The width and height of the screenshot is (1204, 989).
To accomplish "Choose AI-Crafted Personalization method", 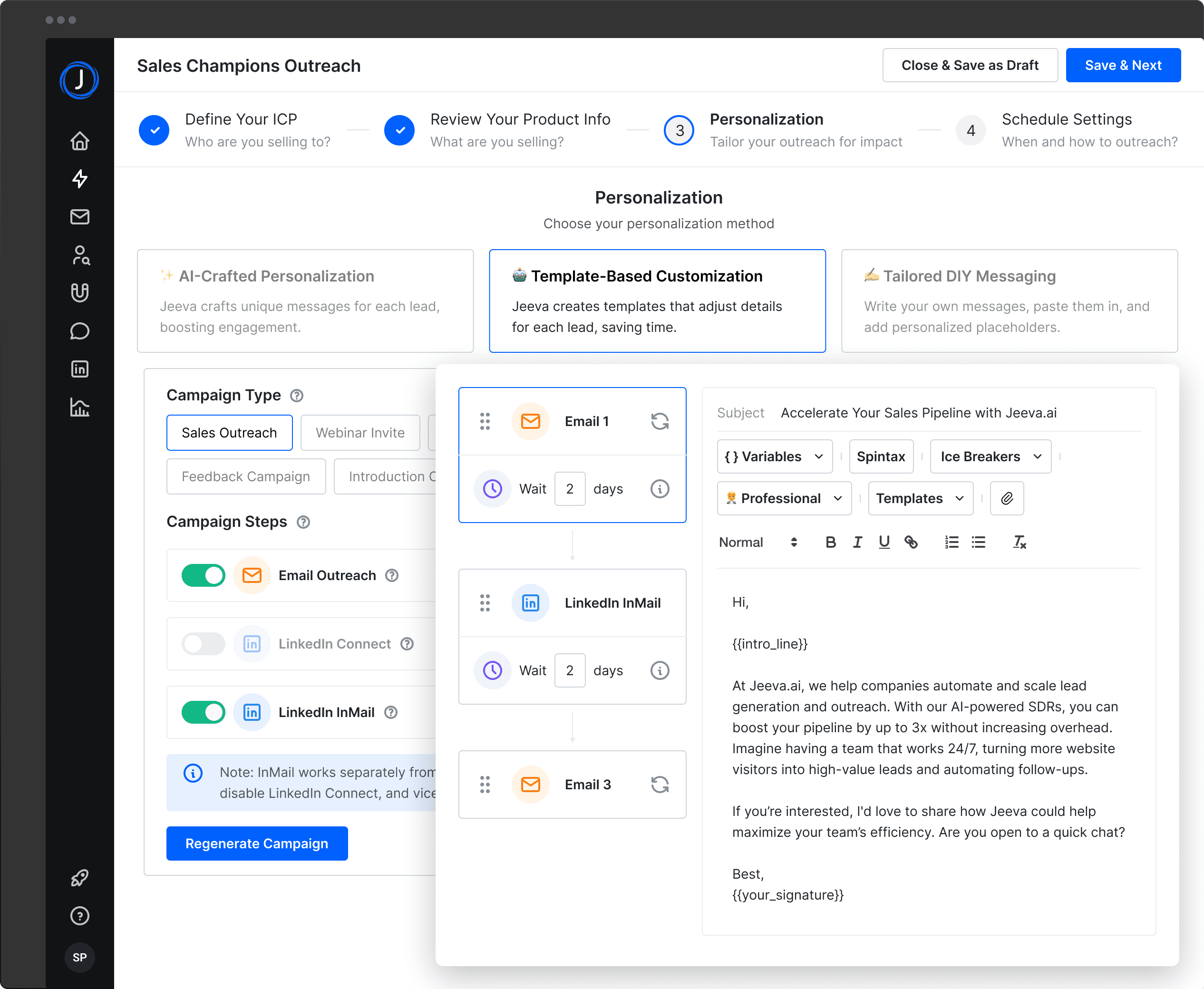I will coord(305,301).
